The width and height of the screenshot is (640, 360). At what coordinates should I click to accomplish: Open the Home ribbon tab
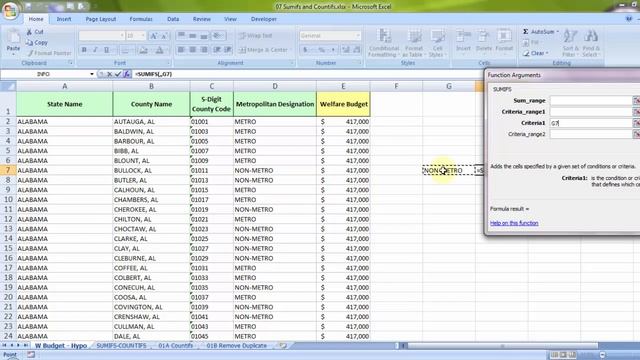pos(36,19)
